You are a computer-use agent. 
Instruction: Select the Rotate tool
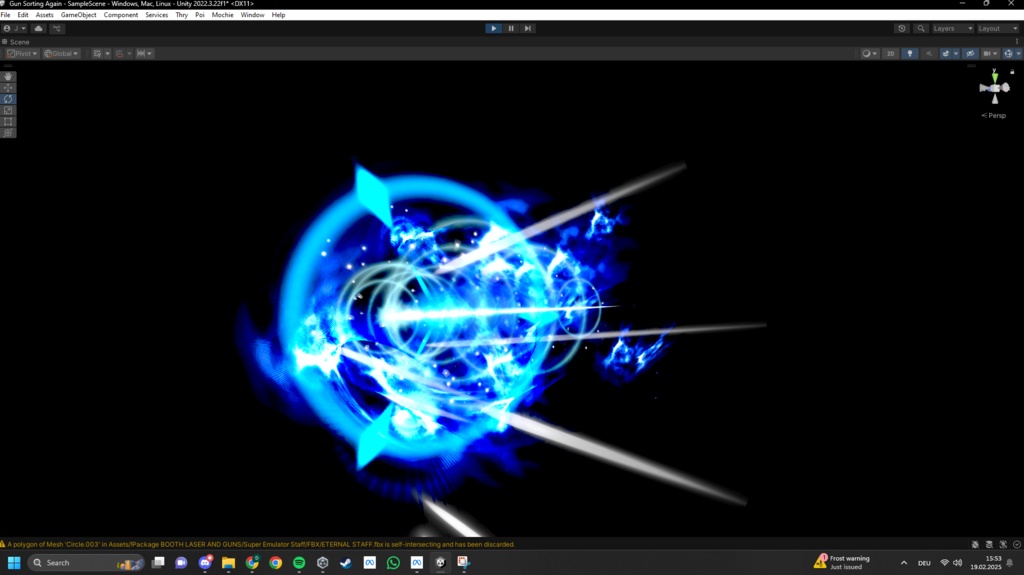pyautogui.click(x=8, y=99)
